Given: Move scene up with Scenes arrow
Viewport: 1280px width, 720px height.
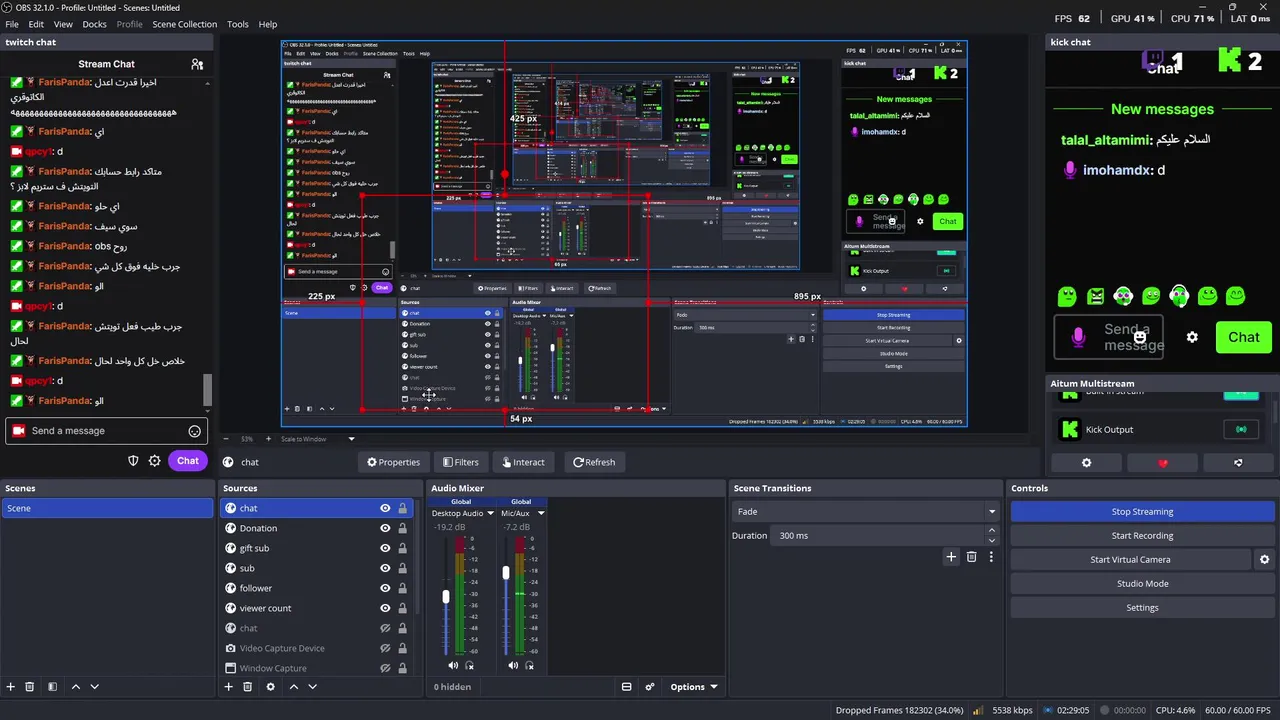Looking at the screenshot, I should click(x=75, y=687).
